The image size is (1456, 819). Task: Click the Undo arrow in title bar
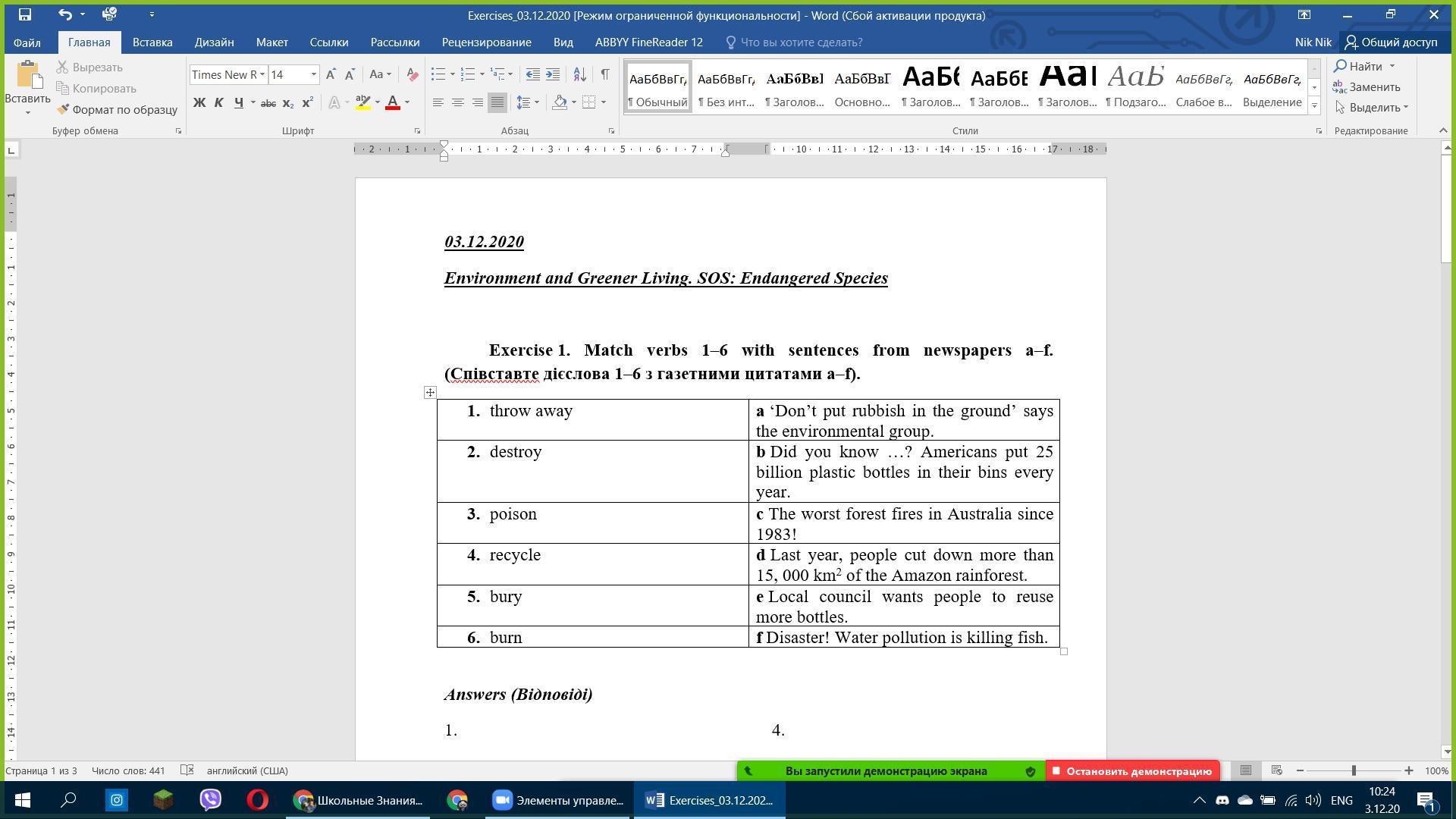(65, 14)
